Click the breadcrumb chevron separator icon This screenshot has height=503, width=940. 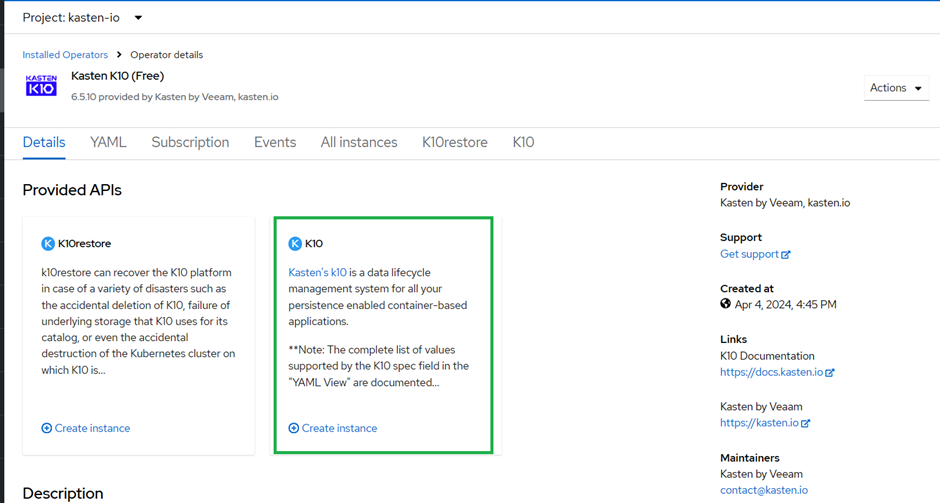pyautogui.click(x=119, y=55)
